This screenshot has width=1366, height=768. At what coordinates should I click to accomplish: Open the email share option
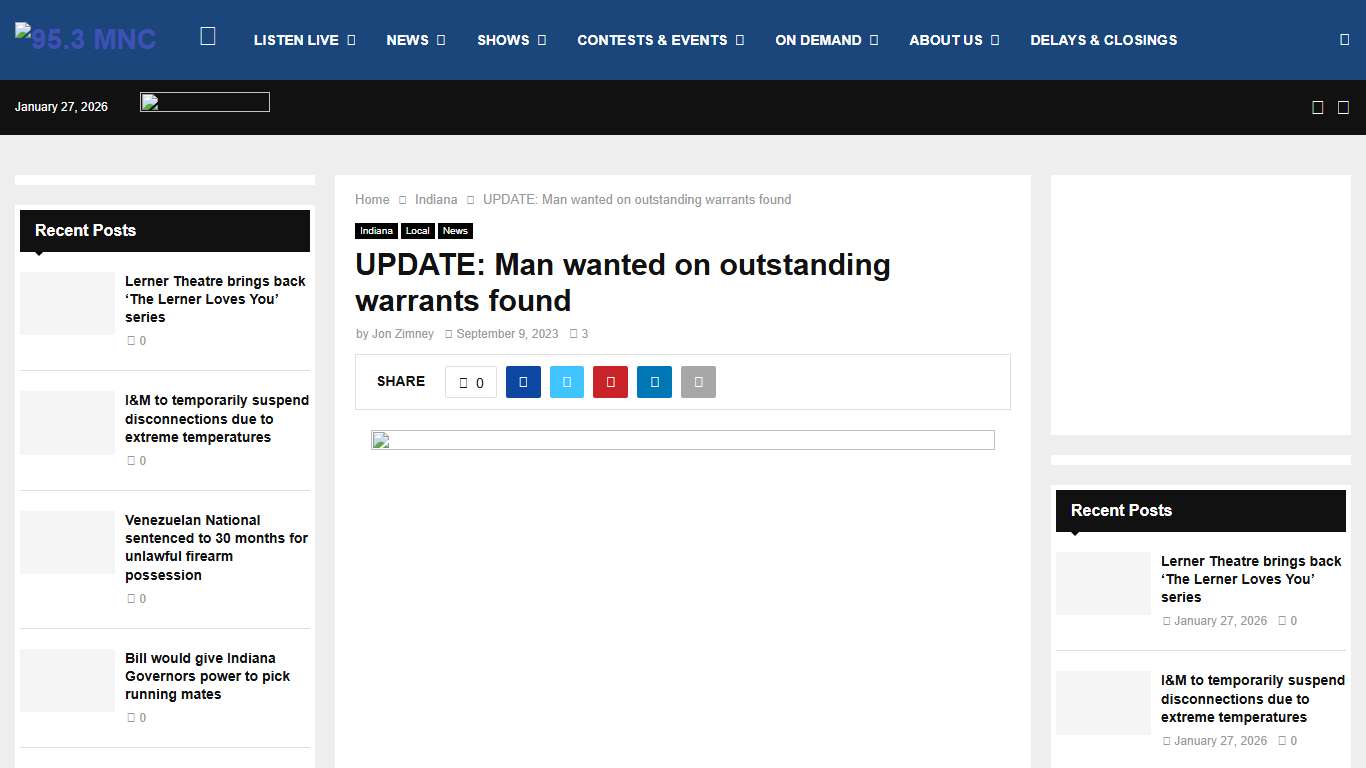coord(698,382)
